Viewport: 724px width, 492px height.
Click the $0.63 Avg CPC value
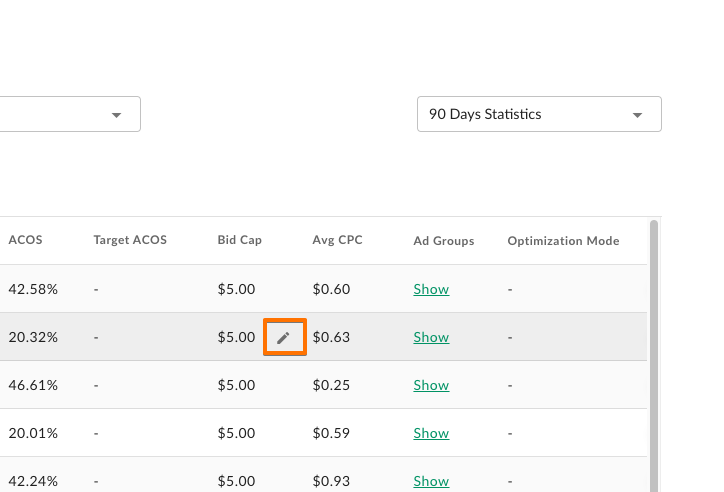tap(331, 337)
